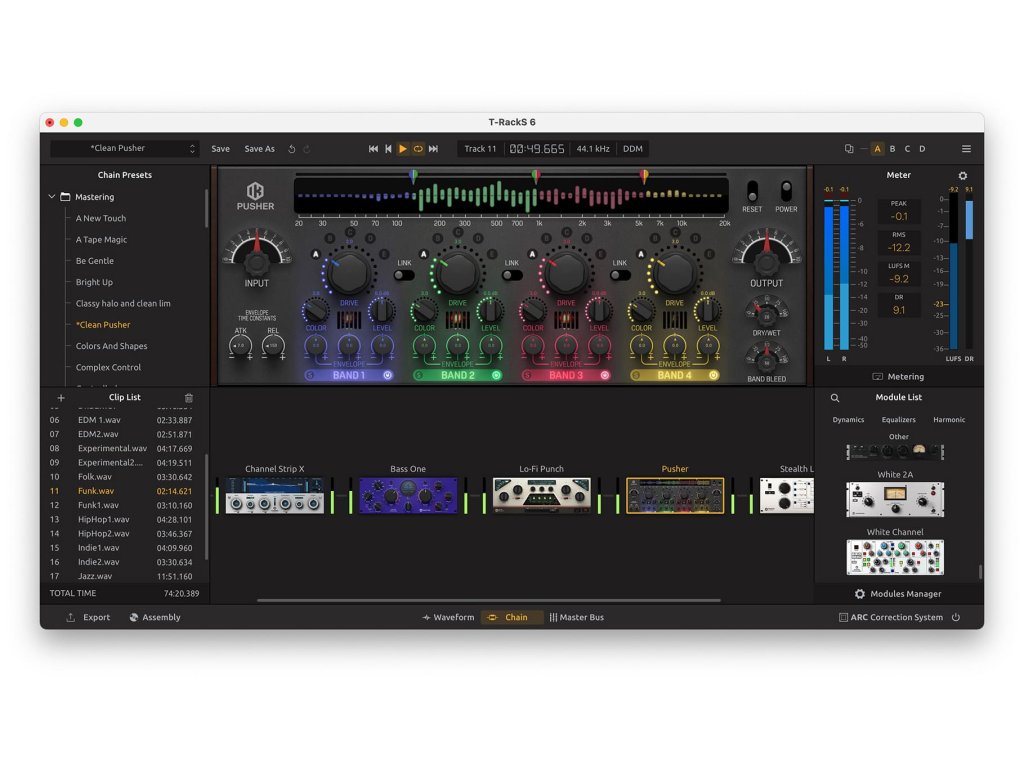Open the Meter settings gear
Image resolution: width=1024 pixels, height=768 pixels.
(963, 176)
